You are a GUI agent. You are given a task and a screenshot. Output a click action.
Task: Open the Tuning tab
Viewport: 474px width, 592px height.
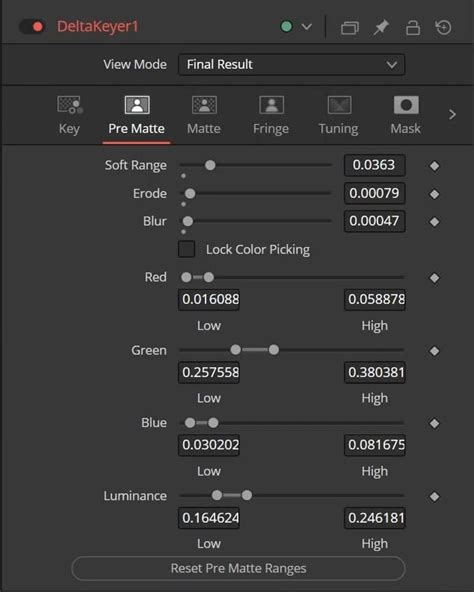point(338,115)
